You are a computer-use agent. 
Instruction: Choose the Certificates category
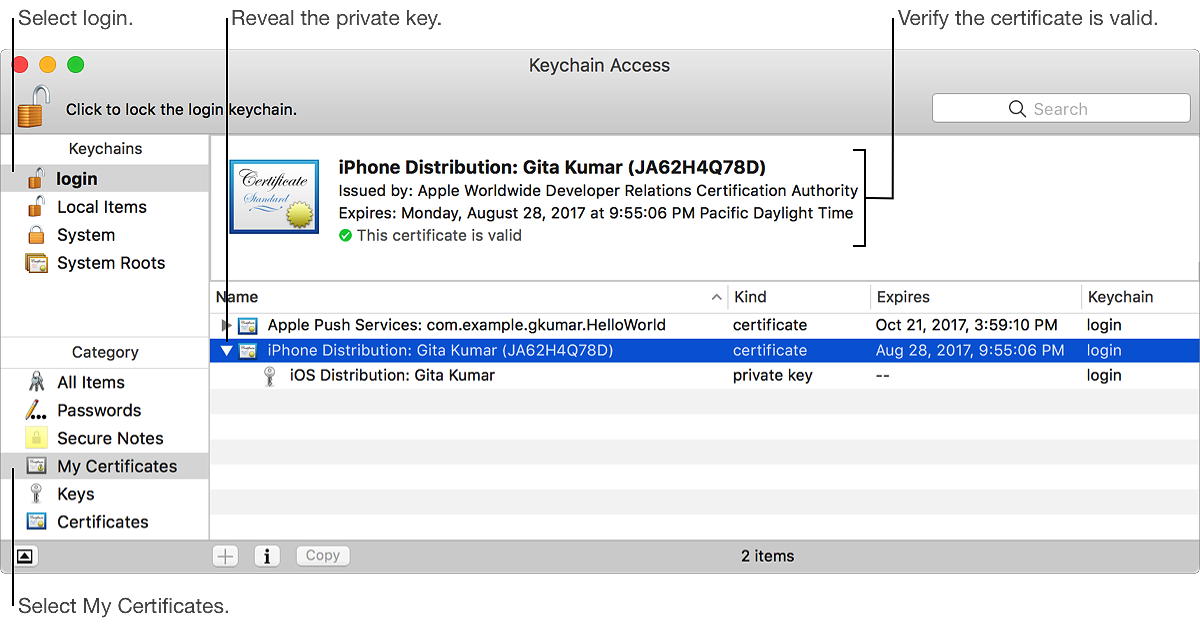[x=105, y=522]
